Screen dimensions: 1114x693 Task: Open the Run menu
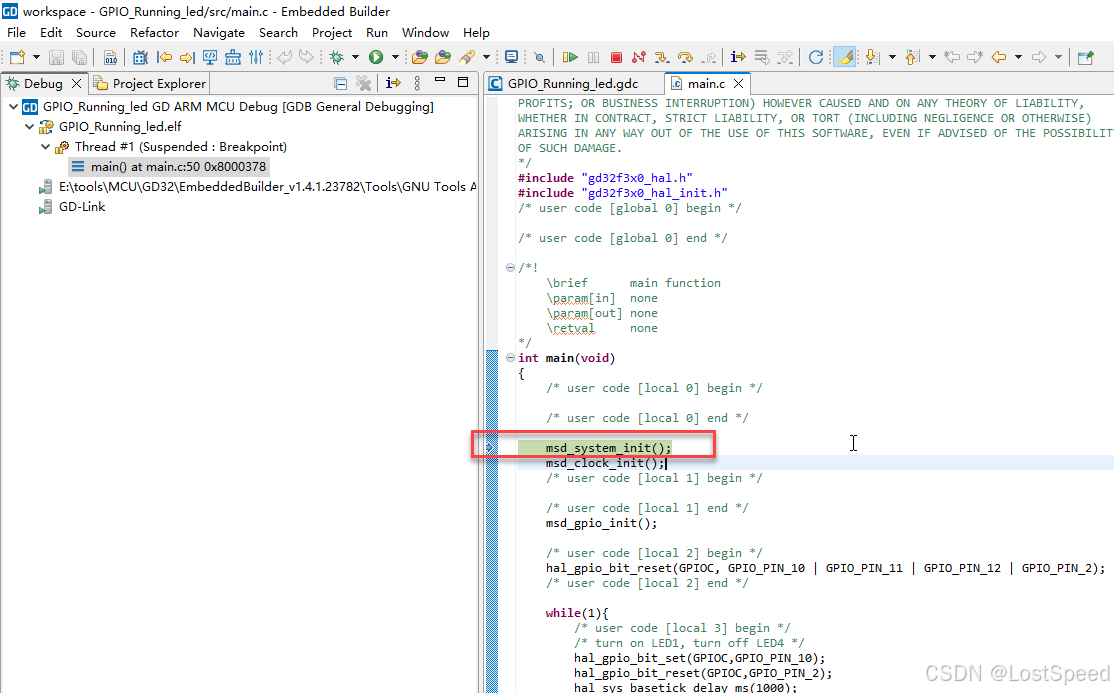coord(376,32)
